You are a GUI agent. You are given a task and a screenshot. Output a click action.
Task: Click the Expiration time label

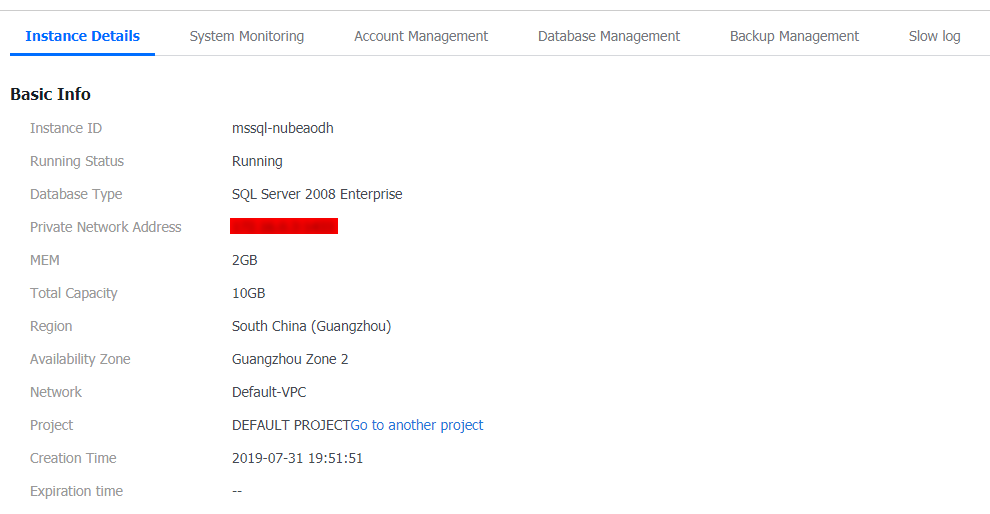76,491
